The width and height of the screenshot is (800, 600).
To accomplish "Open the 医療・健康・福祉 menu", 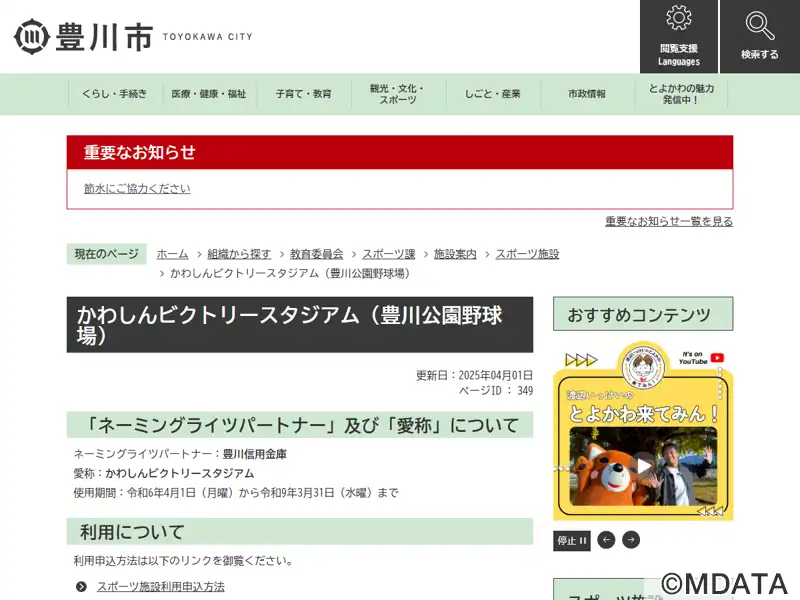I will (x=209, y=94).
